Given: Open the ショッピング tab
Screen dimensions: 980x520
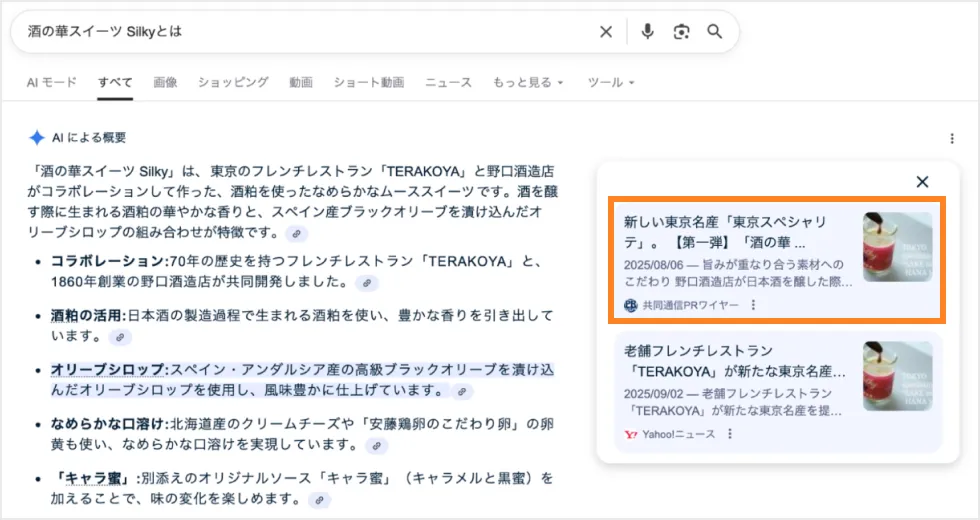Looking at the screenshot, I should coord(233,82).
